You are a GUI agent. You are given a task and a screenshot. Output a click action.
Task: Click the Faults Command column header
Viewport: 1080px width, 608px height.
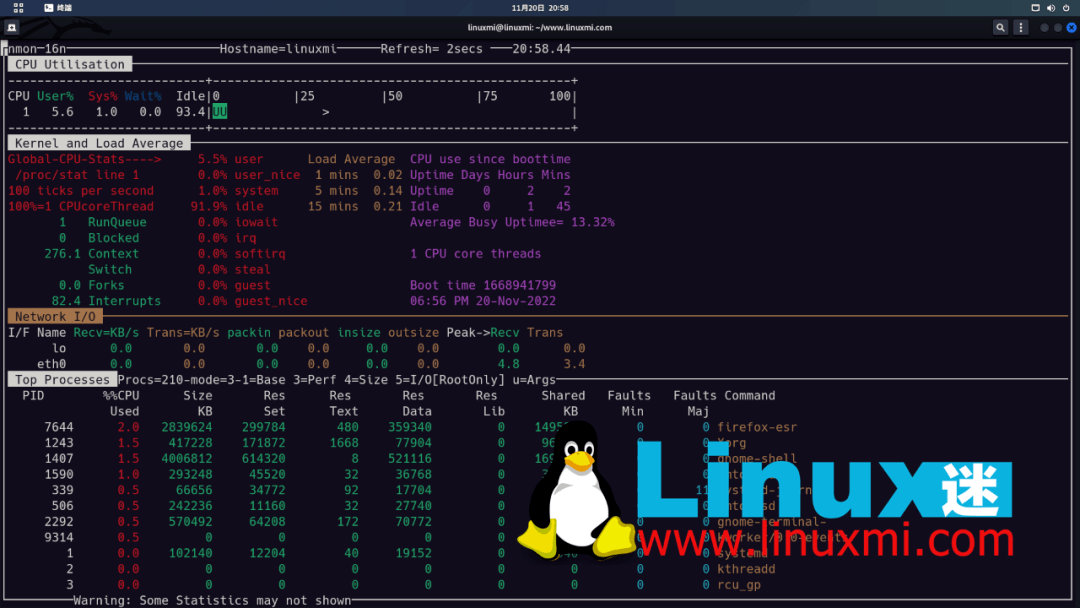(724, 396)
